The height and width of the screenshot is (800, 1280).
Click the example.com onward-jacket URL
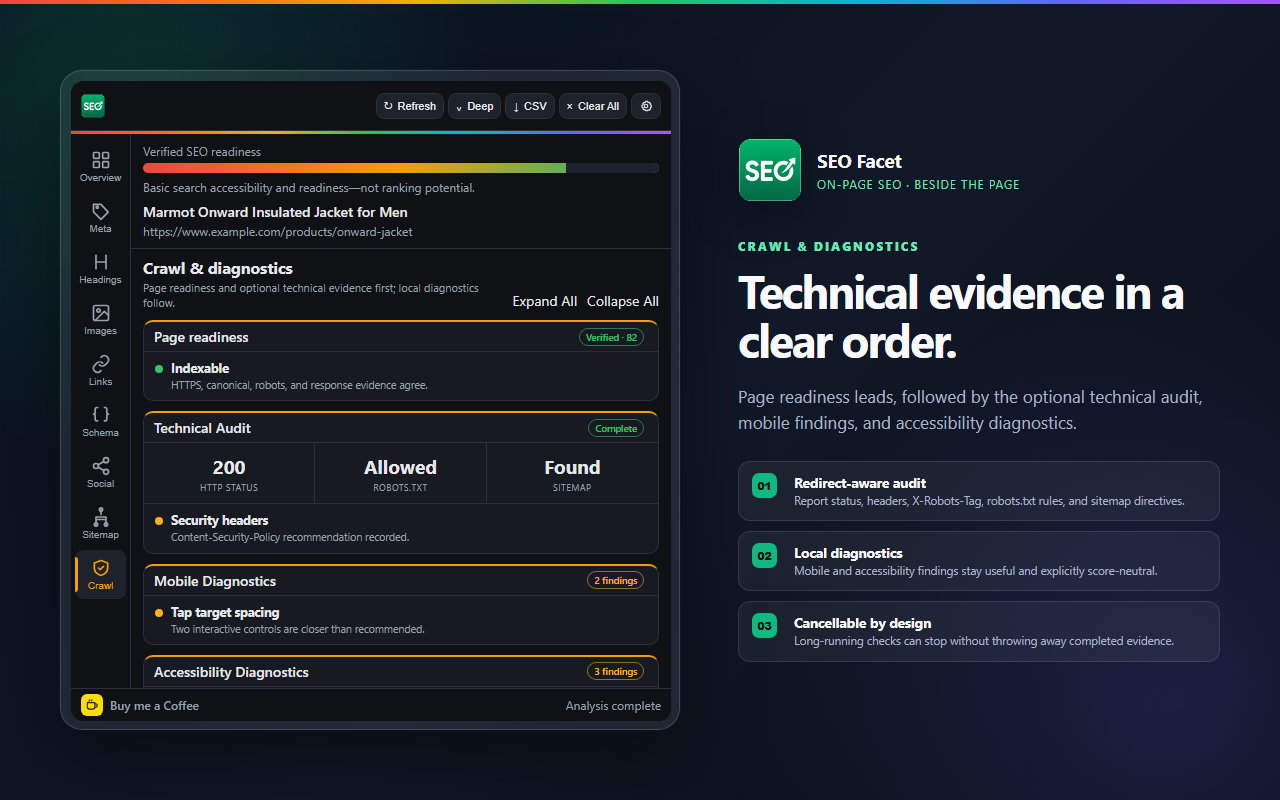click(278, 232)
